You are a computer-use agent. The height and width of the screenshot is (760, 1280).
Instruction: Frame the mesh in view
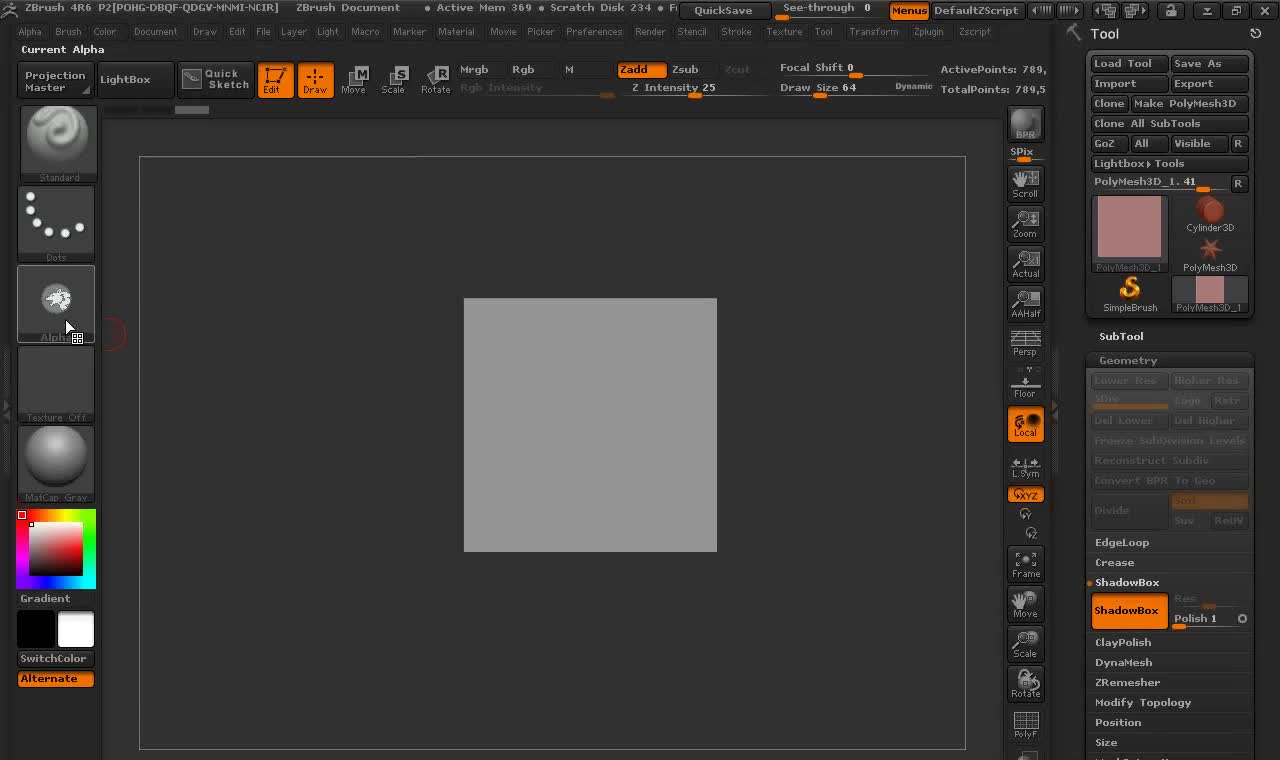click(1025, 563)
